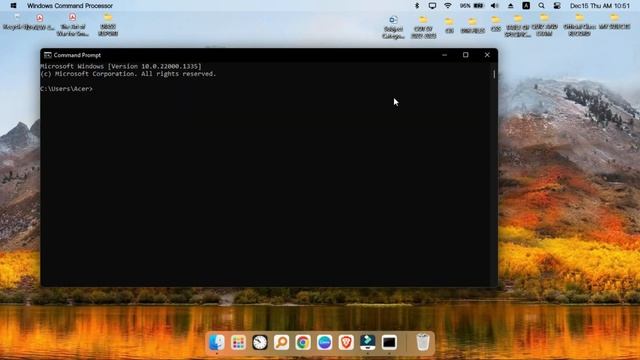Click the input source A icon
This screenshot has width=640, height=360.
tap(526, 6)
